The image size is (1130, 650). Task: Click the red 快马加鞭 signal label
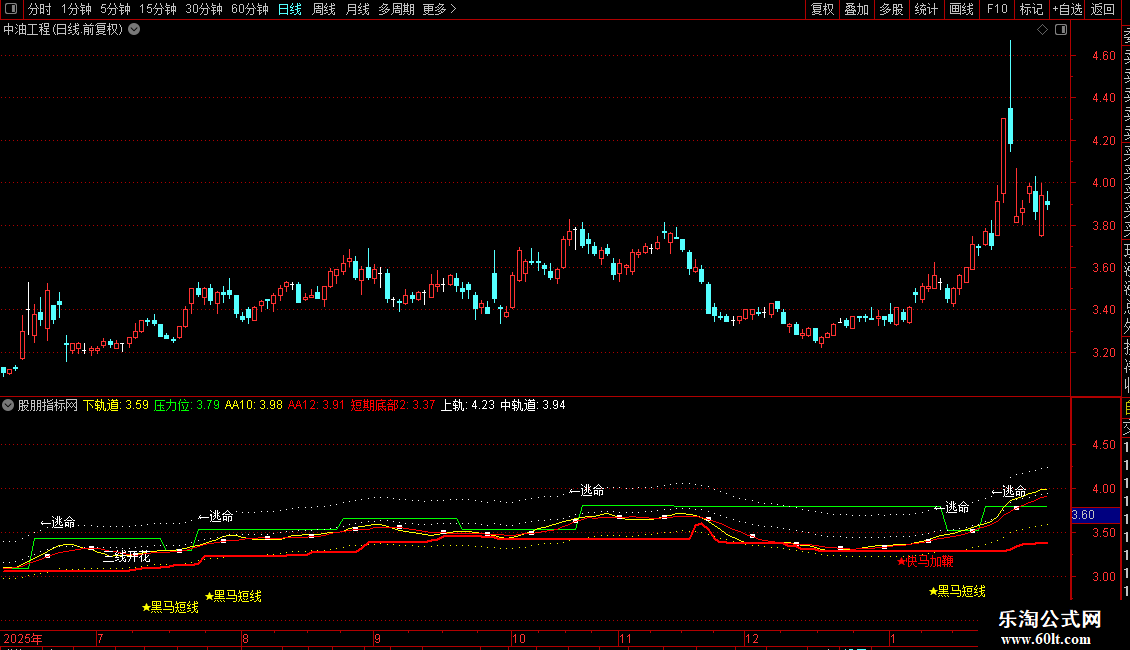point(925,561)
